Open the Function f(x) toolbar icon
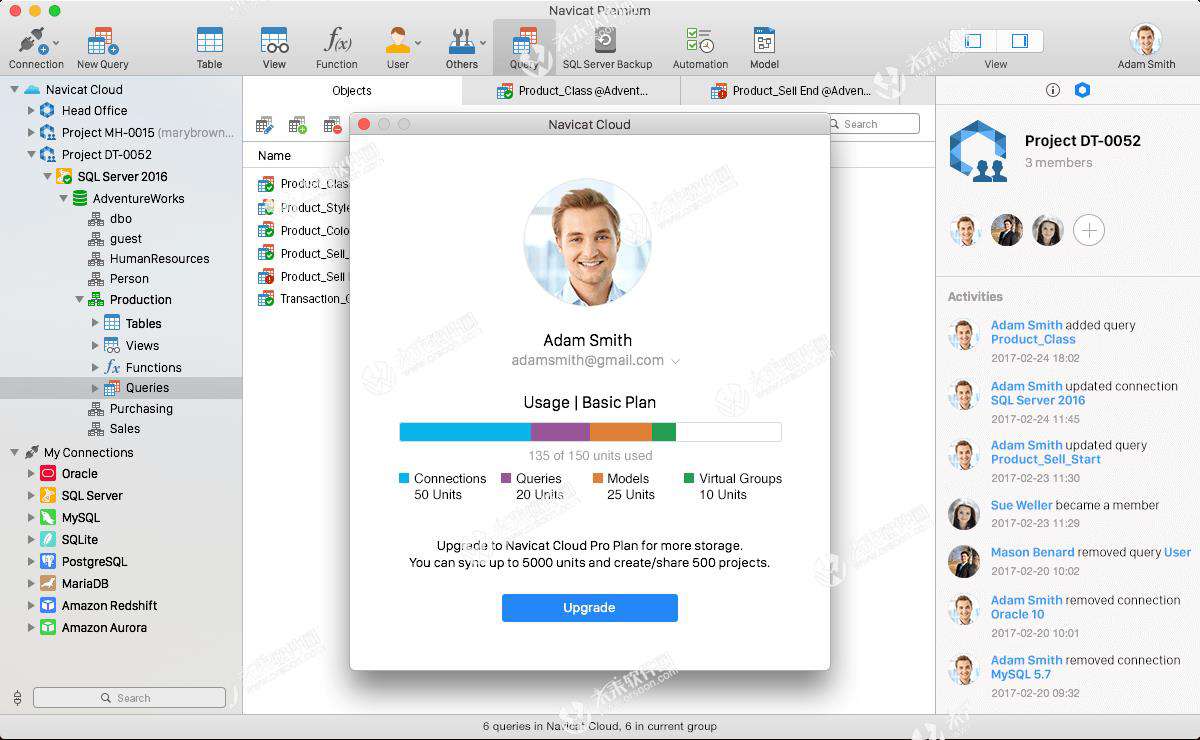Image resolution: width=1200 pixels, height=740 pixels. (x=337, y=41)
